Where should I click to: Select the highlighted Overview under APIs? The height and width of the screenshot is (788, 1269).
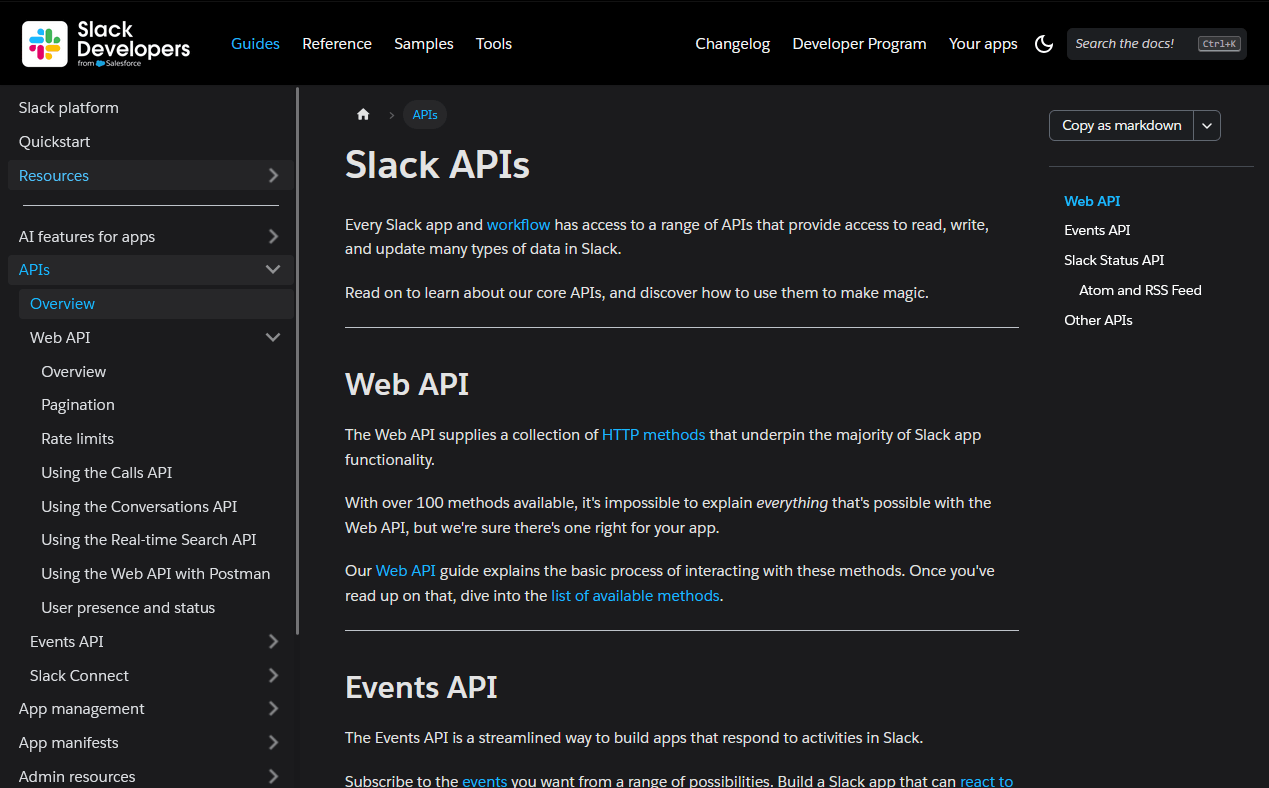point(156,304)
